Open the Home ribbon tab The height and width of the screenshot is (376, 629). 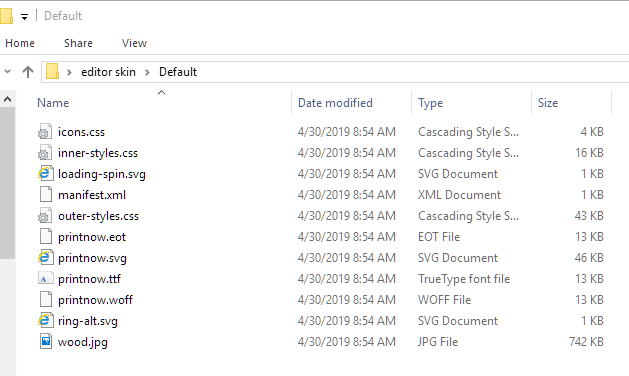[x=20, y=43]
